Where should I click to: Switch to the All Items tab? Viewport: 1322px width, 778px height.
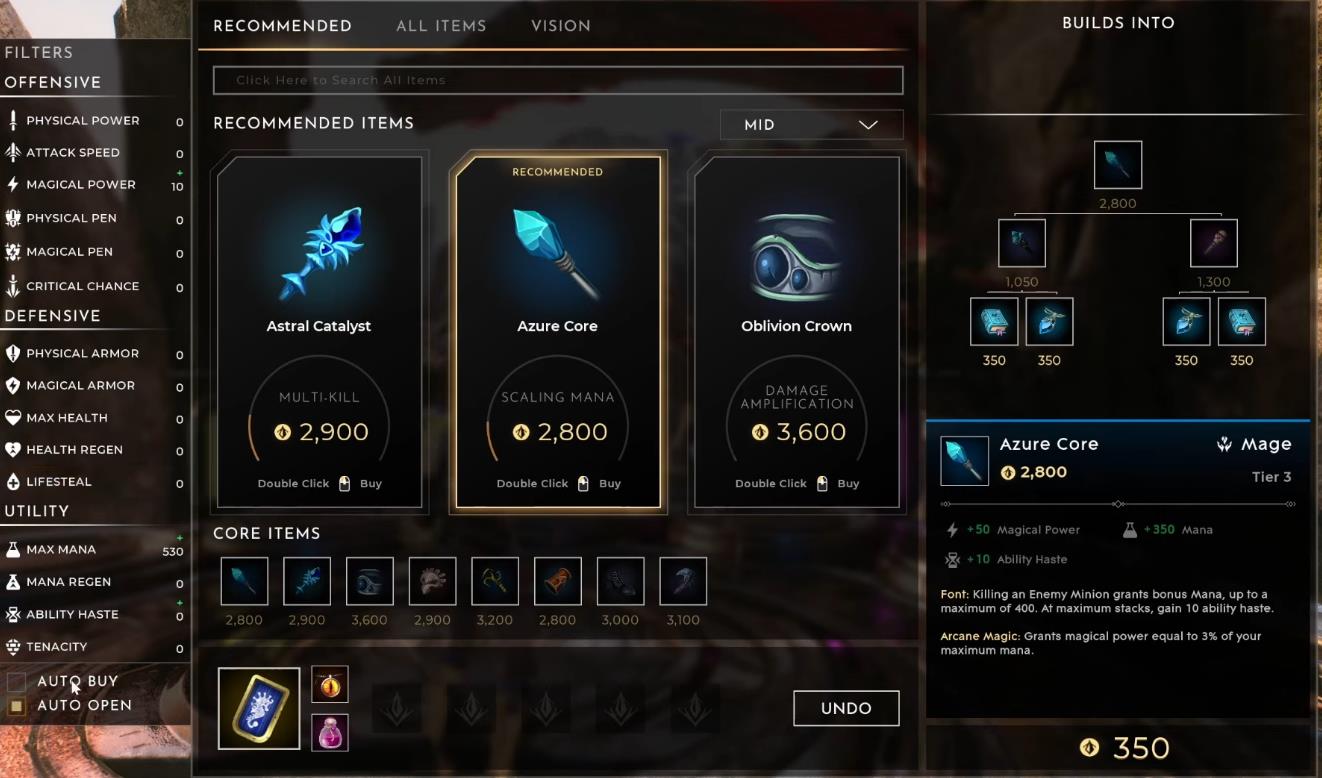coord(441,26)
